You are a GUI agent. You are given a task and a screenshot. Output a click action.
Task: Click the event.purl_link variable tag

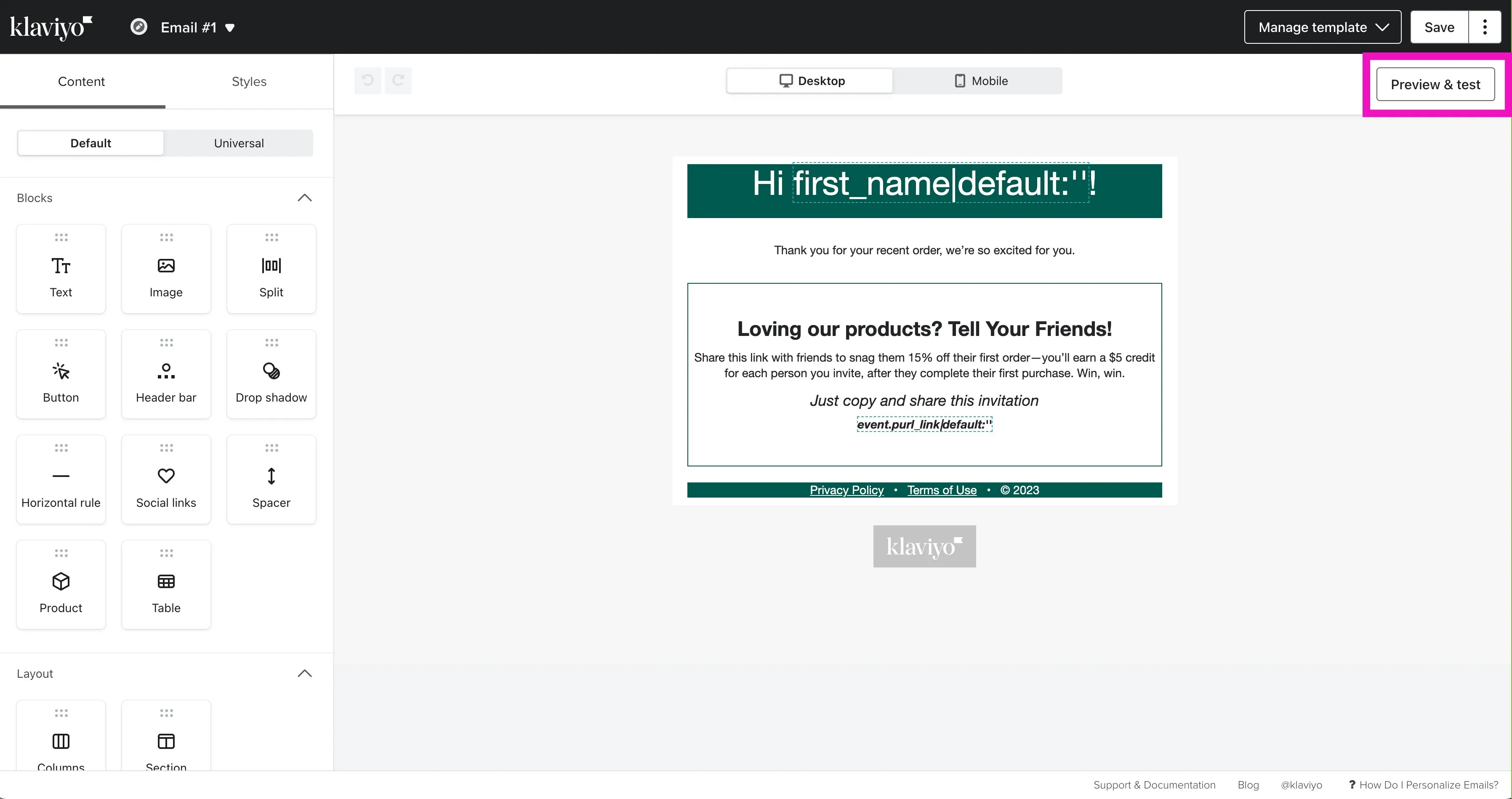(x=924, y=424)
